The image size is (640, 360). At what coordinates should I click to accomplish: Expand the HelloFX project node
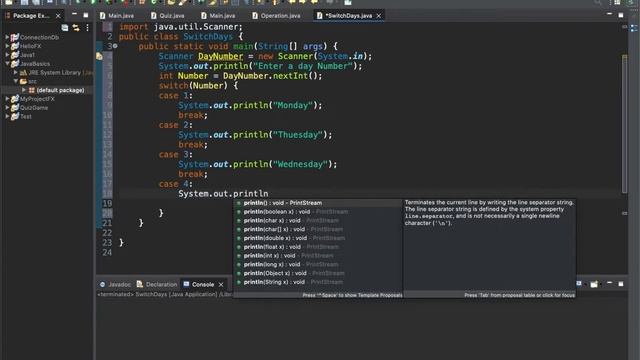[x=7, y=46]
